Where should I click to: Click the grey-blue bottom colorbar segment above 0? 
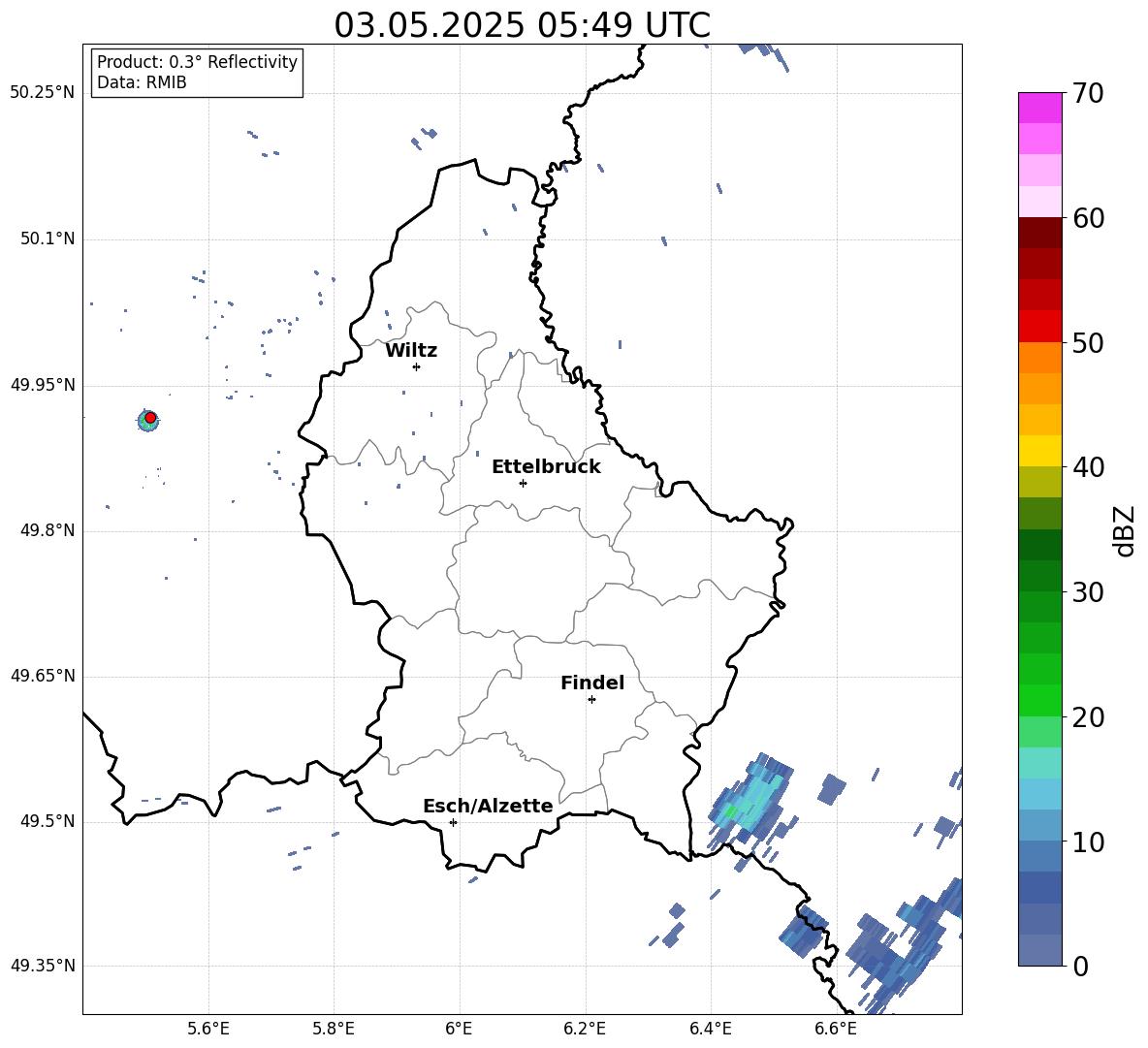tap(1039, 950)
